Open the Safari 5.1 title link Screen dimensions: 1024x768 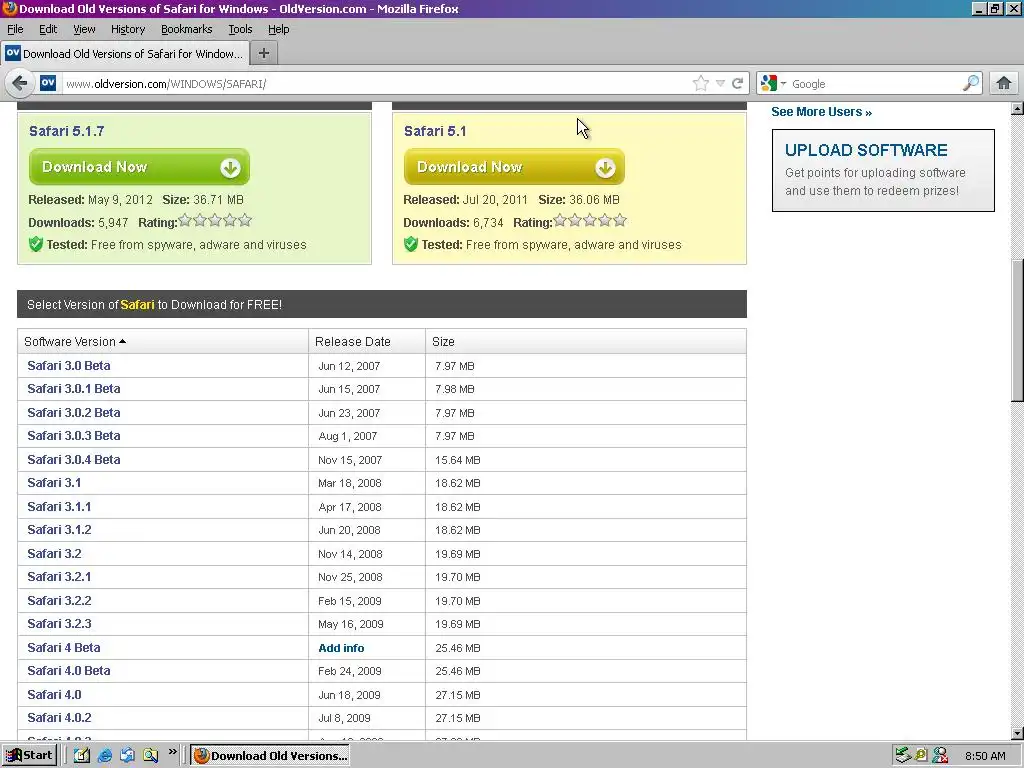point(435,131)
